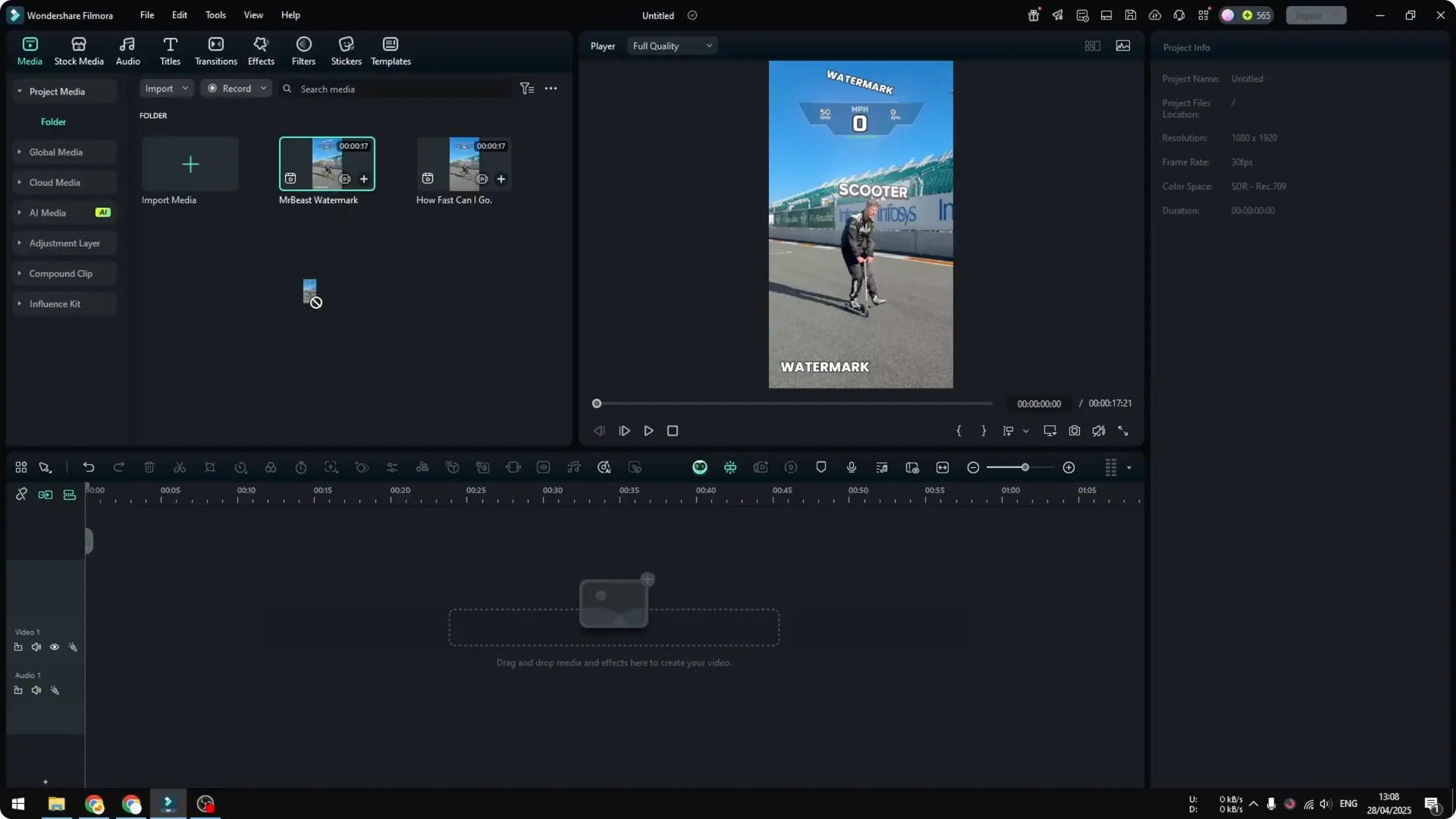Mute the Audio 1 track speaker toggle
The image size is (1456, 819).
[36, 690]
